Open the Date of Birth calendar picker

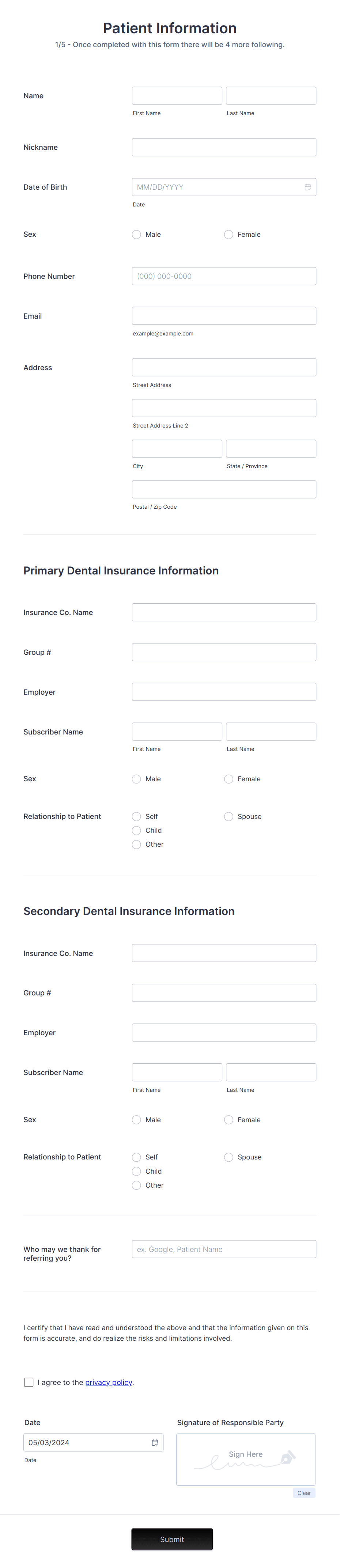307,187
